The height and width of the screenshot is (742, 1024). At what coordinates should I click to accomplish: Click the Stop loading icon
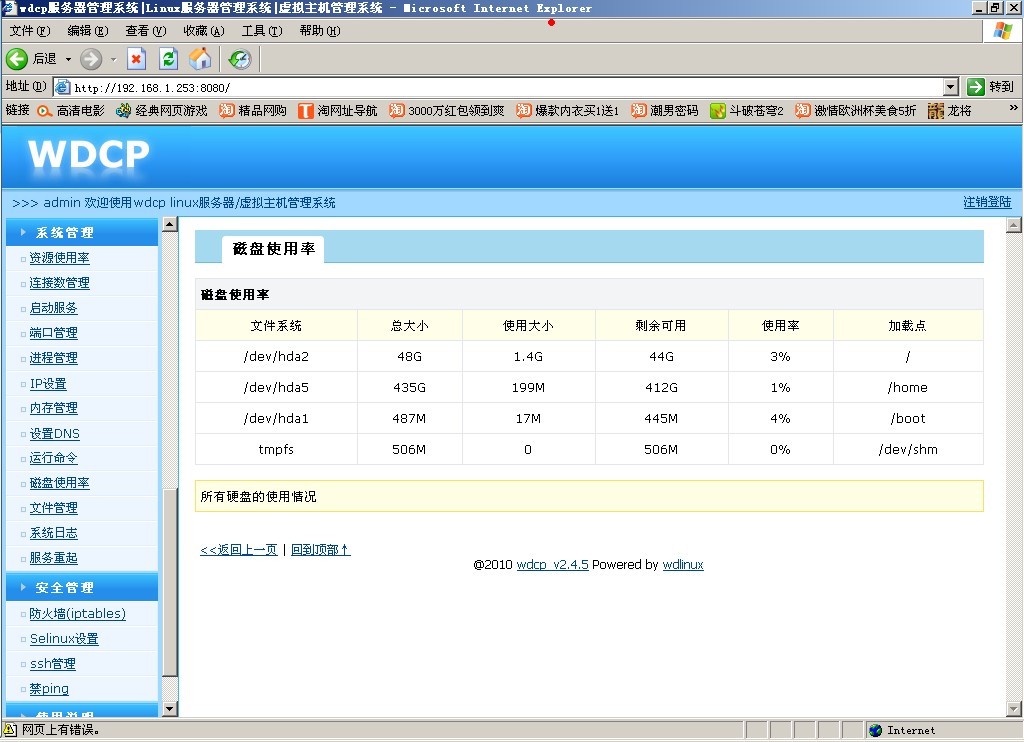coord(137,59)
